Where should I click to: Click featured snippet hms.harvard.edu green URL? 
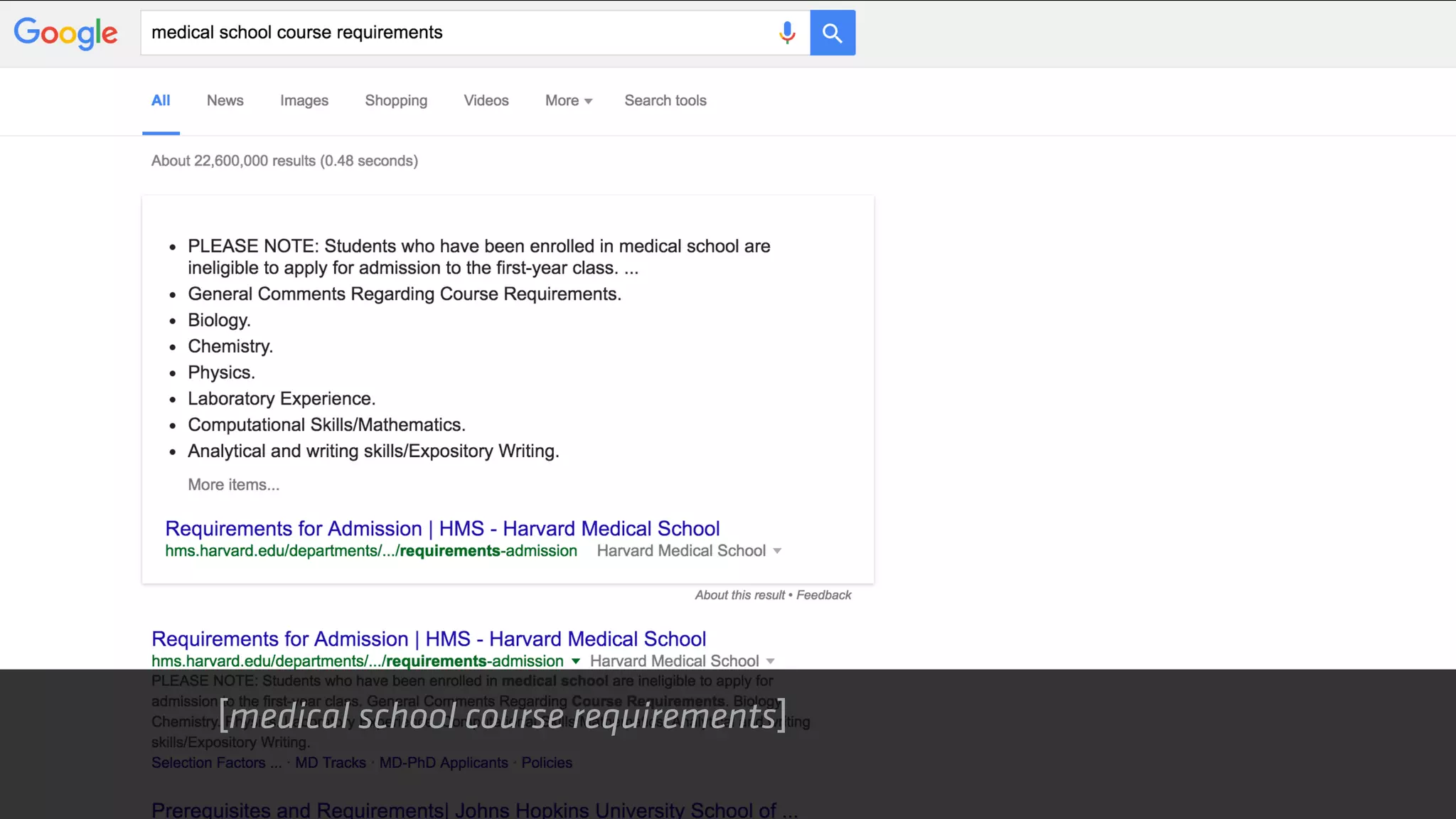click(x=371, y=551)
